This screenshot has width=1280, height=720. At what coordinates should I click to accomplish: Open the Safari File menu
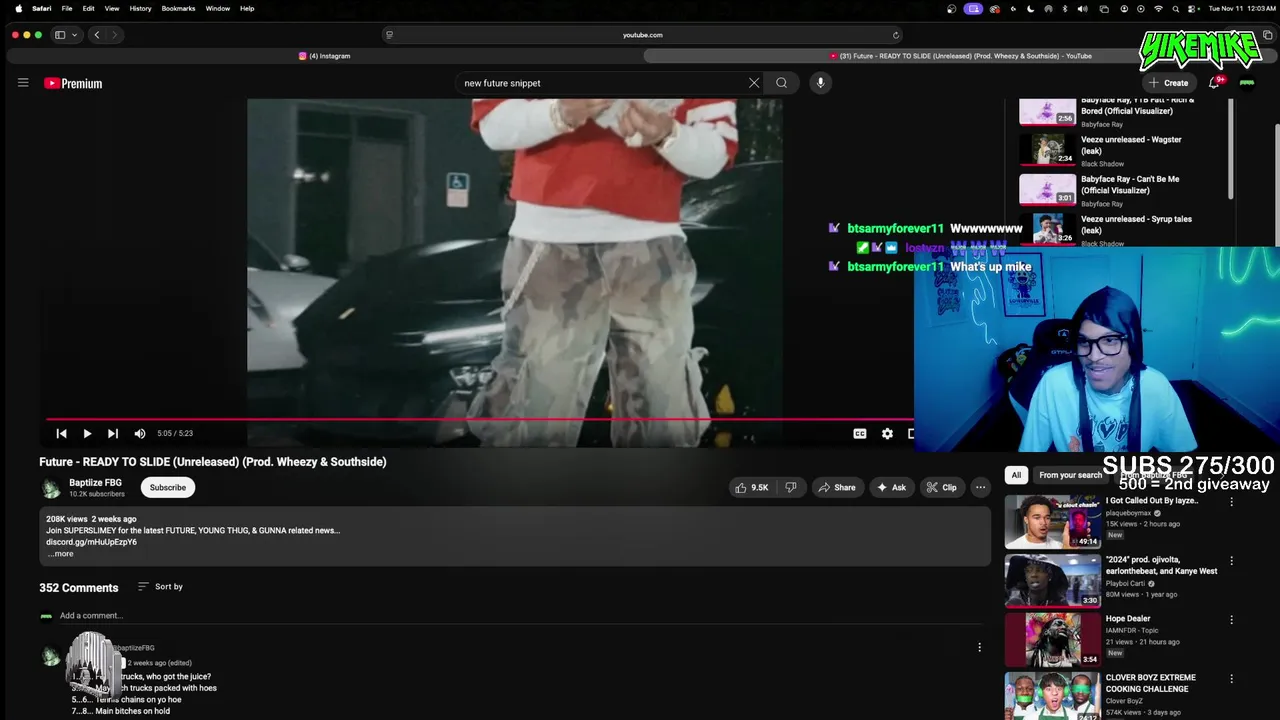pos(67,8)
